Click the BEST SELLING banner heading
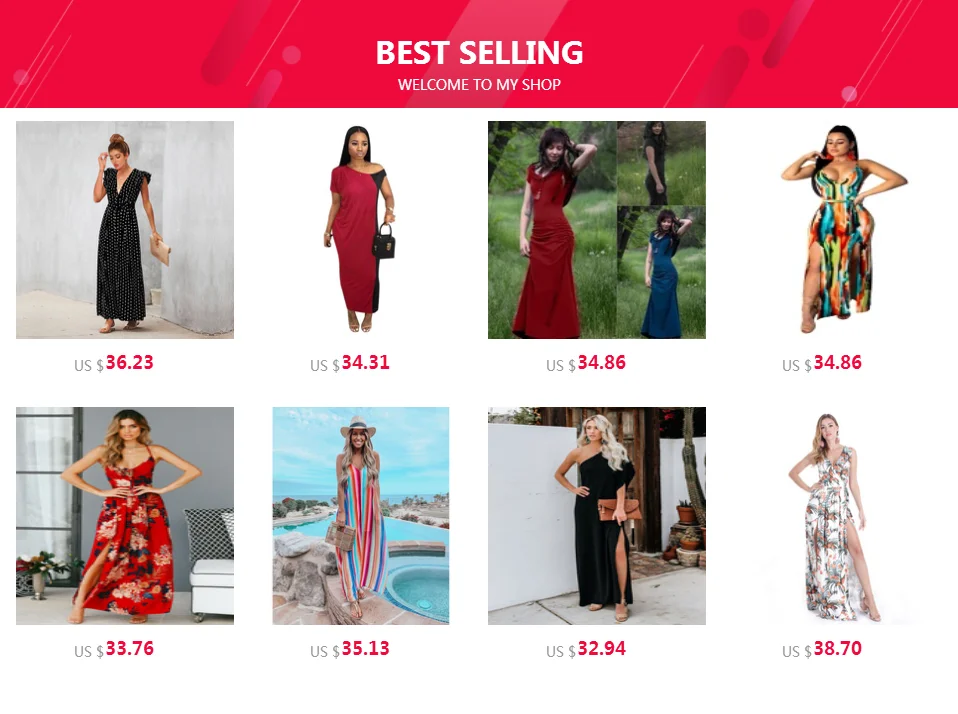Screen dimensions: 958x714 [479, 53]
